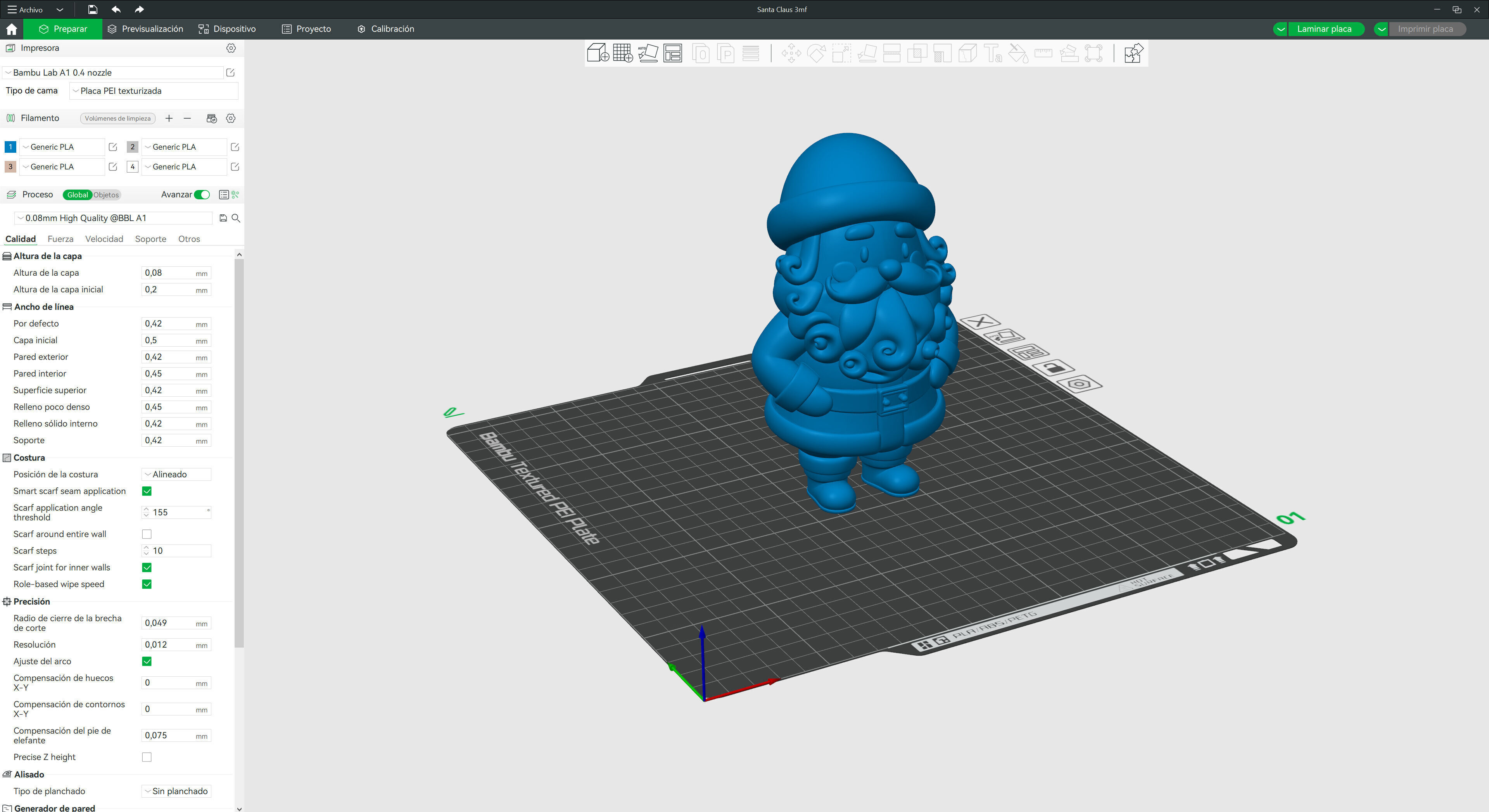Viewport: 1489px width, 812px height.
Task: Toggle the Avanzar switch
Action: tap(202, 195)
